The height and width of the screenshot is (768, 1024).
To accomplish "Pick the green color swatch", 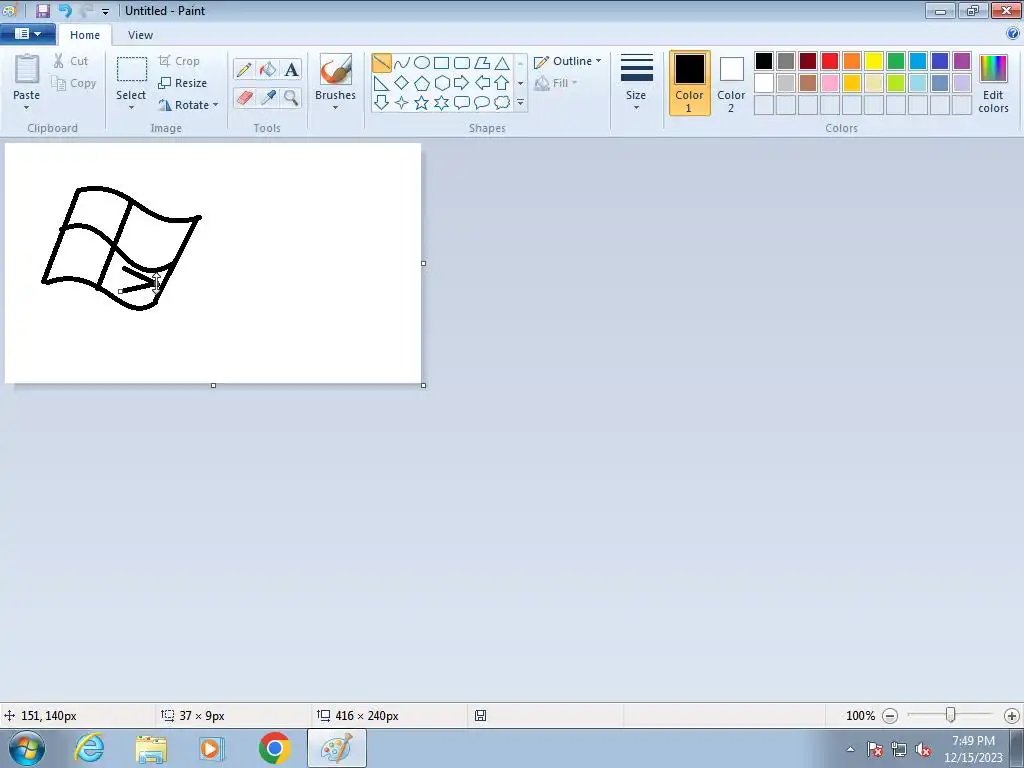I will tap(896, 61).
